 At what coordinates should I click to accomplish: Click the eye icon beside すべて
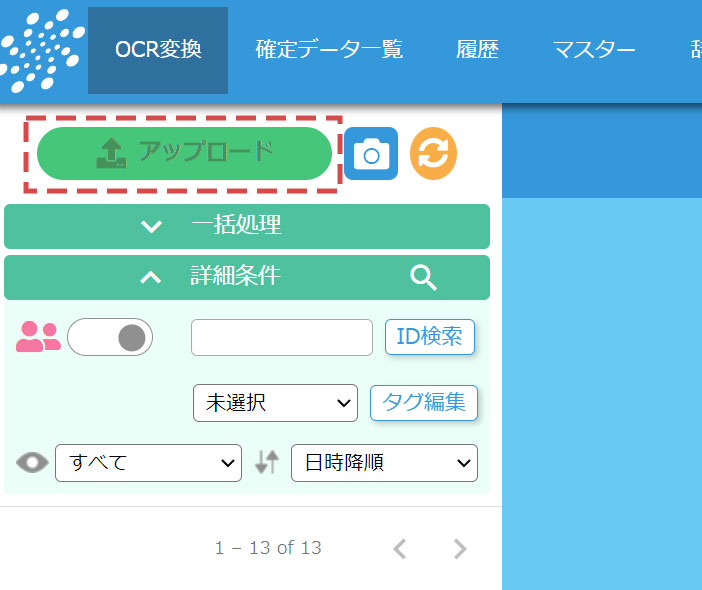tap(32, 463)
